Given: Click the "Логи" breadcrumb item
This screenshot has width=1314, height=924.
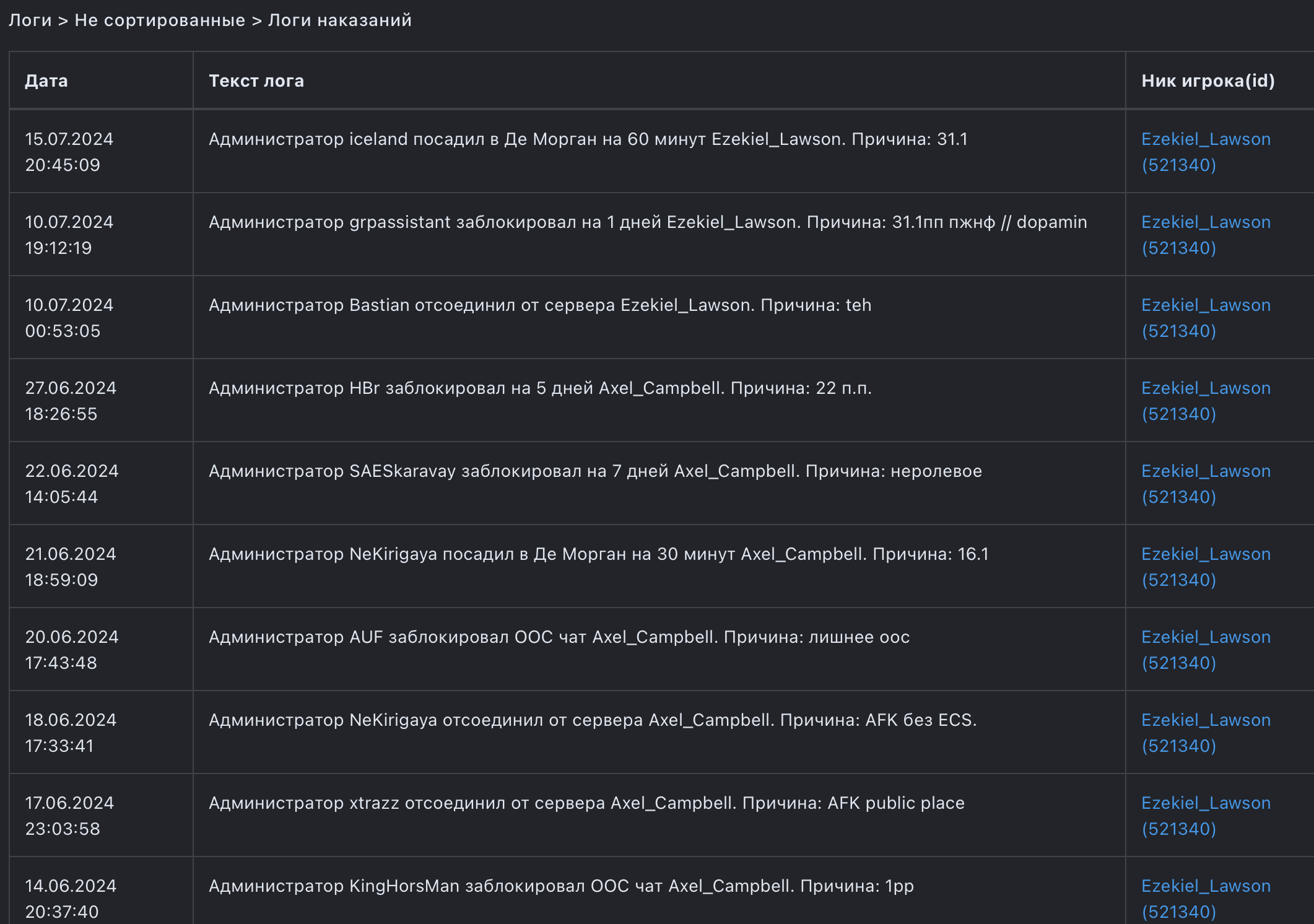Looking at the screenshot, I should coord(30,20).
